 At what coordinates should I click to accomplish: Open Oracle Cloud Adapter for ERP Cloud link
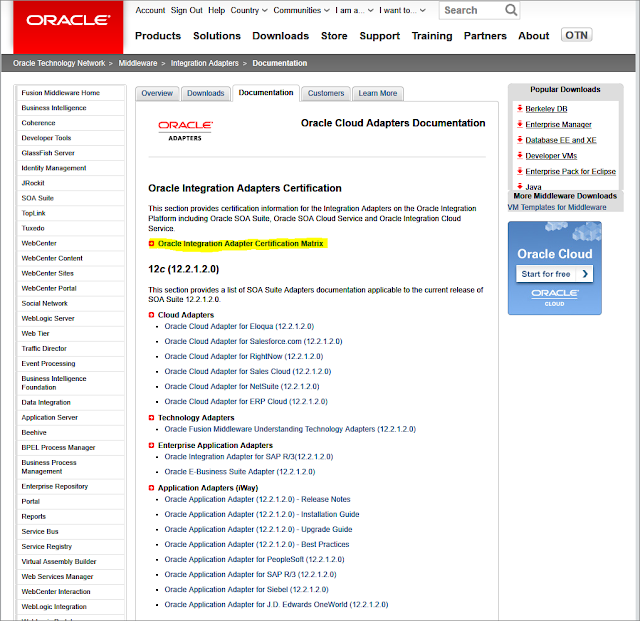click(246, 402)
